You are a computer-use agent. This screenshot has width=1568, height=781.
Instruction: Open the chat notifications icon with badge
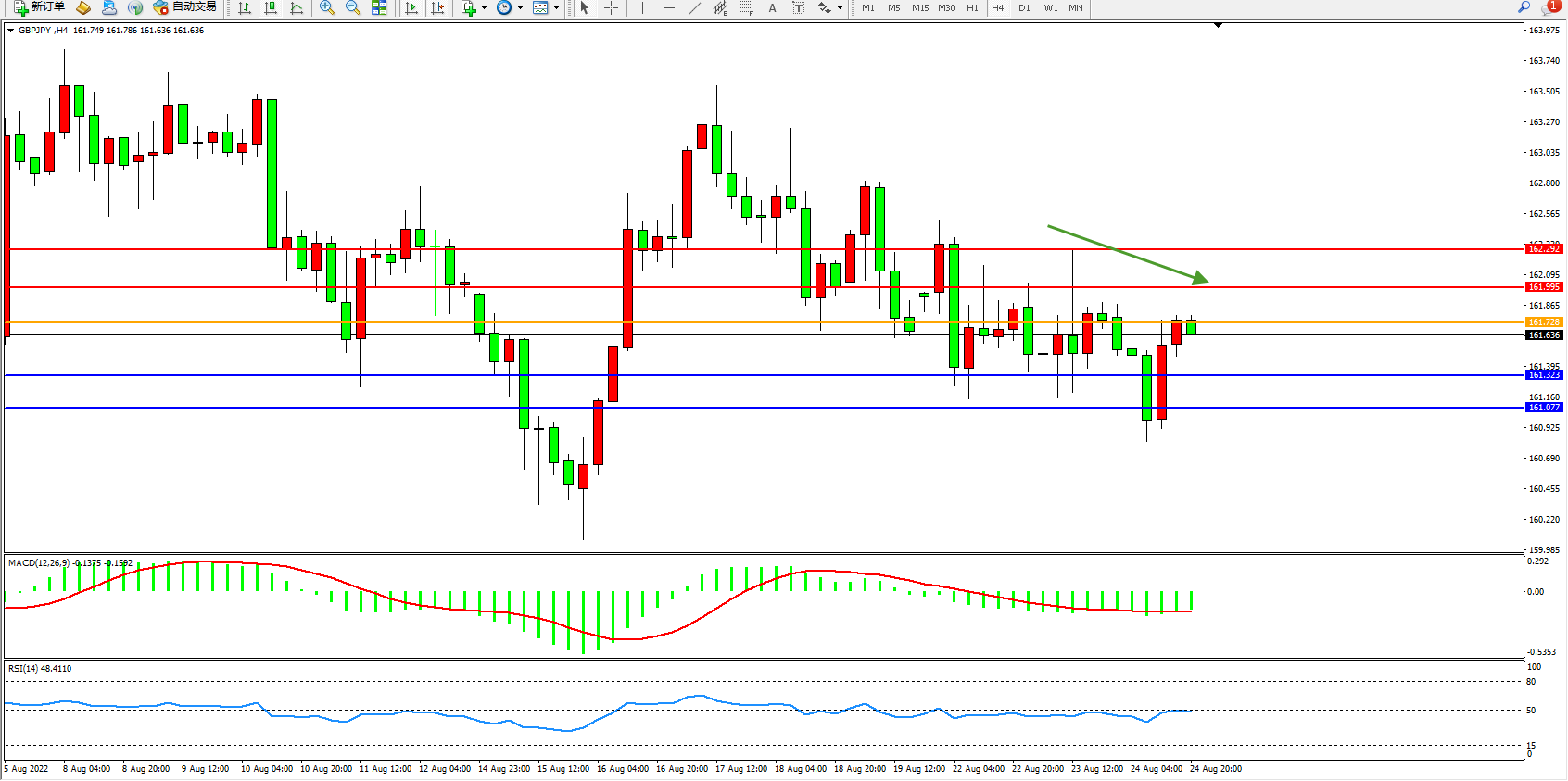pos(1549,7)
